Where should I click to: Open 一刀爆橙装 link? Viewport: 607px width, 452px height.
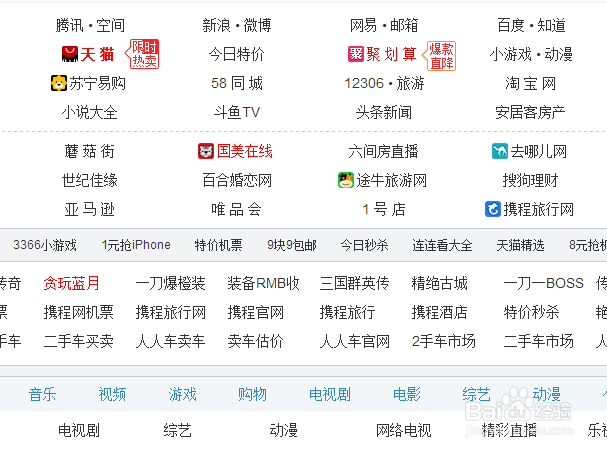(x=170, y=283)
